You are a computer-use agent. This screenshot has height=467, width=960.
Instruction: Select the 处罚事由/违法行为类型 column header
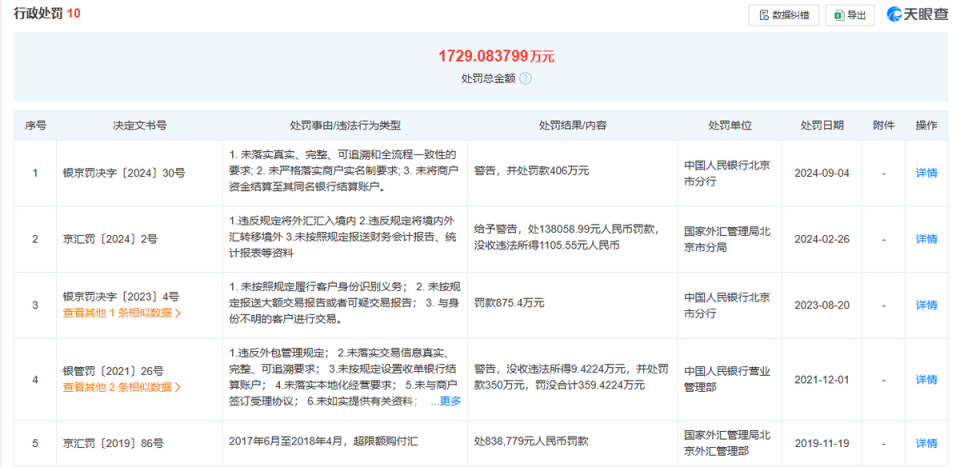[345, 125]
